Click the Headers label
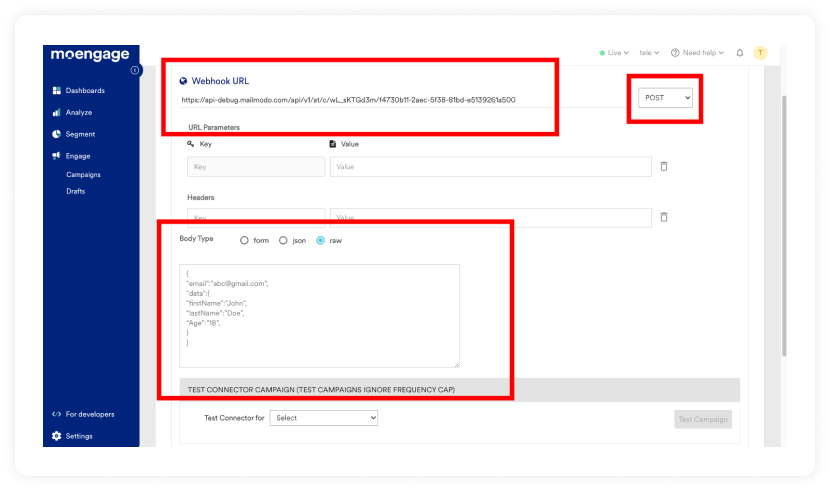This screenshot has height=491, width=830. pyautogui.click(x=201, y=197)
